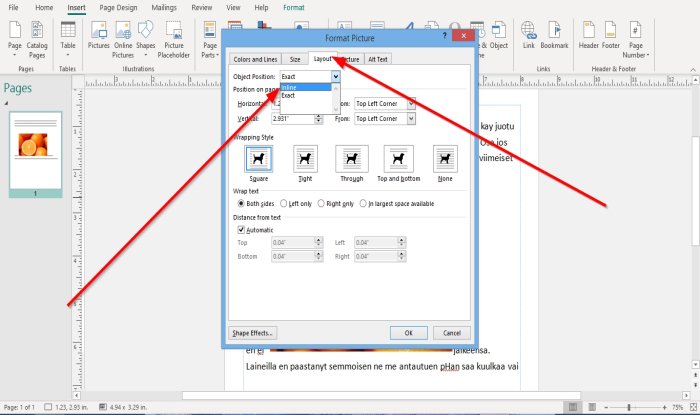Uncheck the Automatic distance checkbox
700x415 pixels.
[241, 230]
